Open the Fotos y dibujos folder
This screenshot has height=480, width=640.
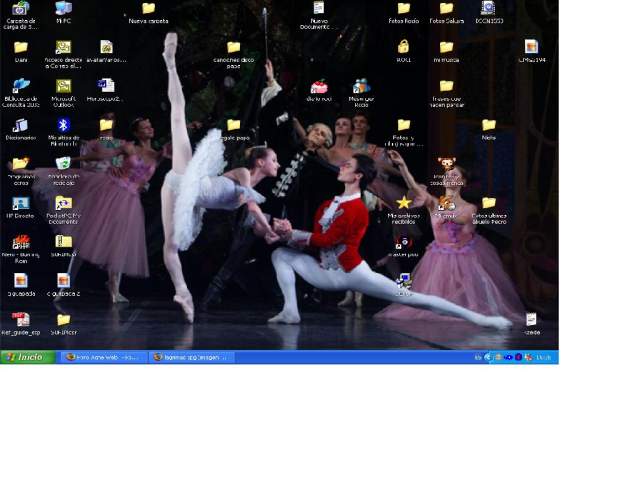(404, 125)
